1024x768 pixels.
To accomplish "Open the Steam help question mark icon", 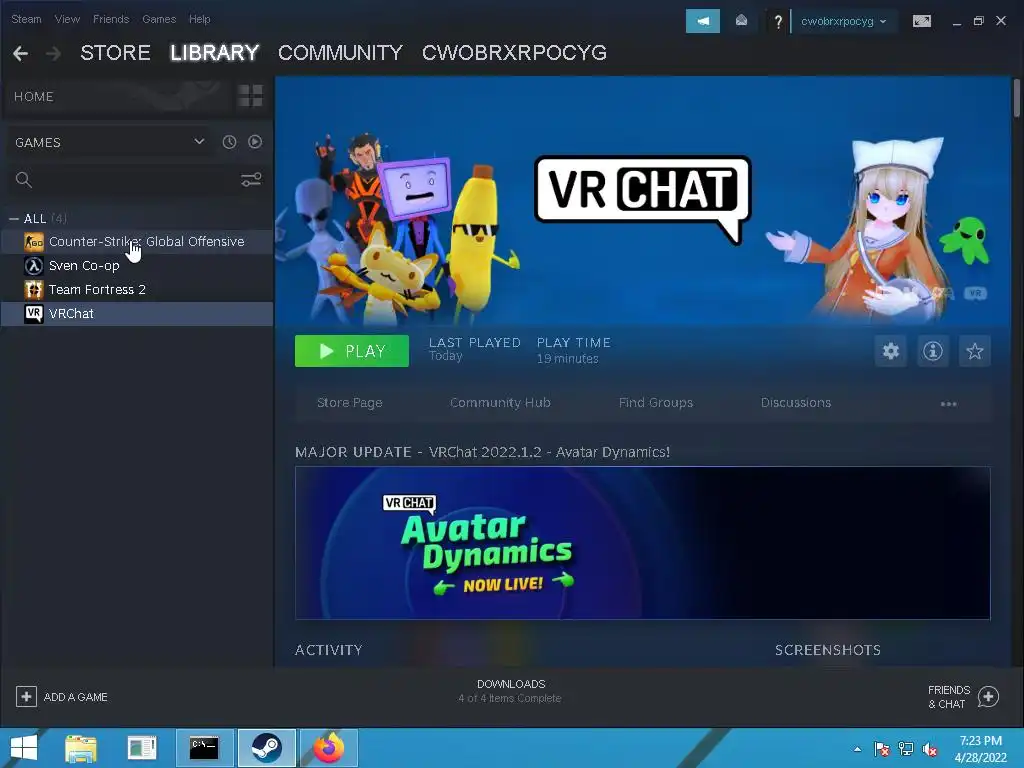I will pyautogui.click(x=778, y=22).
